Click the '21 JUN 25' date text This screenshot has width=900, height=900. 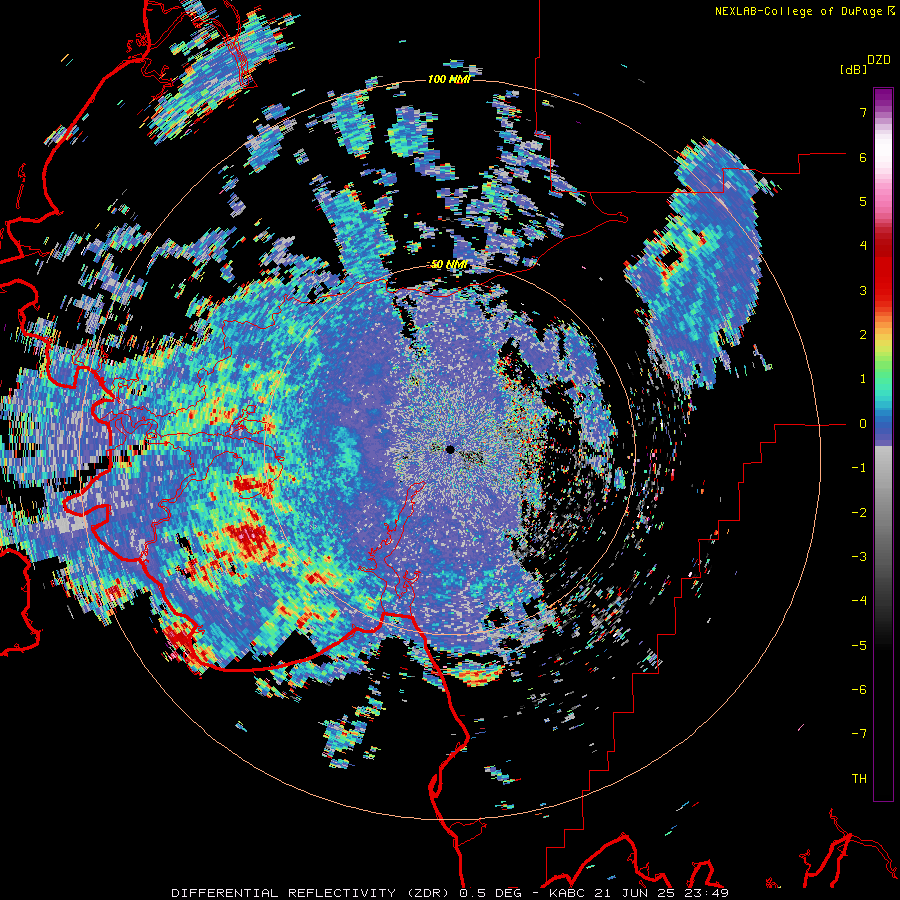635,893
